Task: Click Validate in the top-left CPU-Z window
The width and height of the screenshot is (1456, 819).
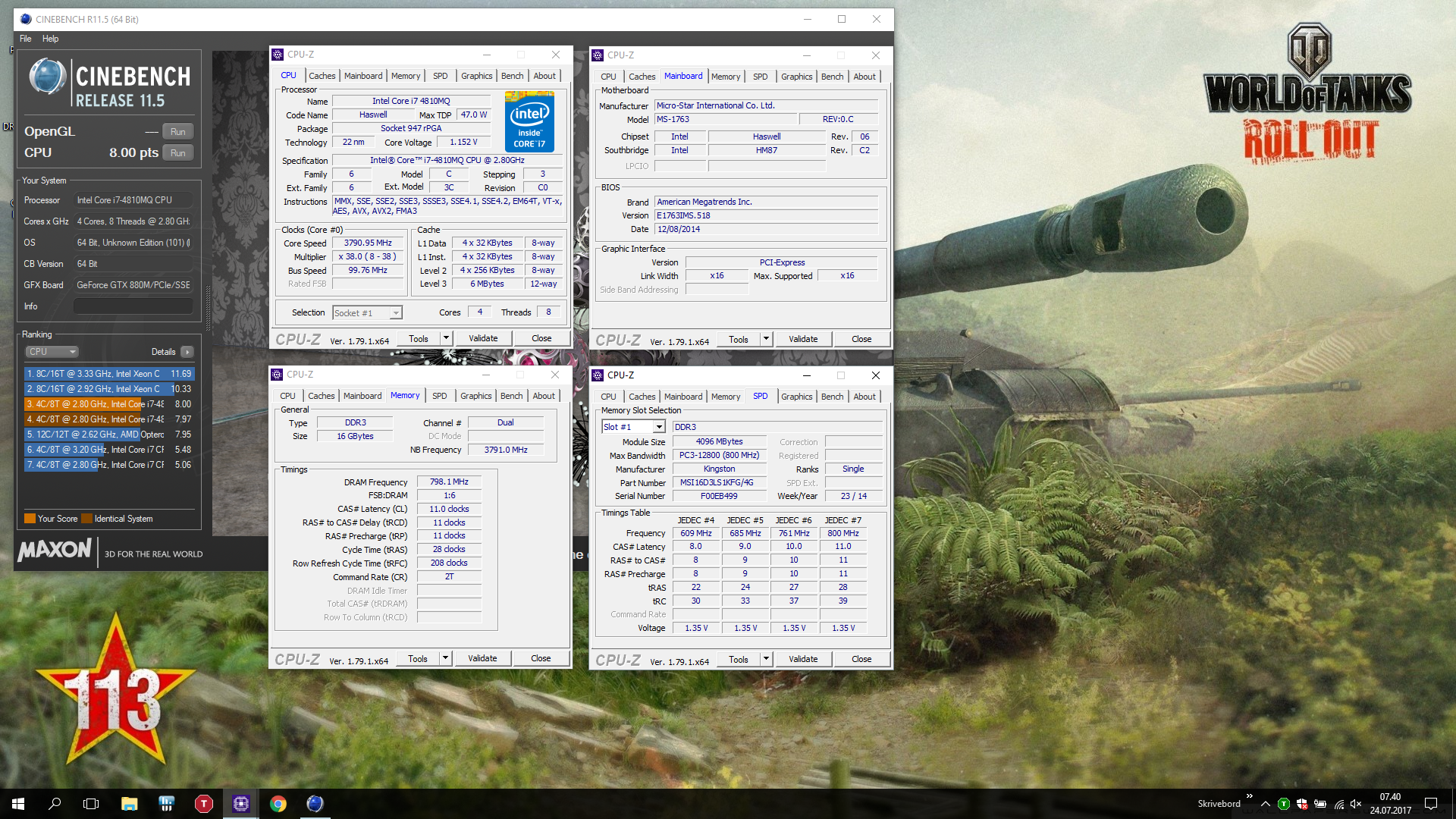Action: [483, 338]
